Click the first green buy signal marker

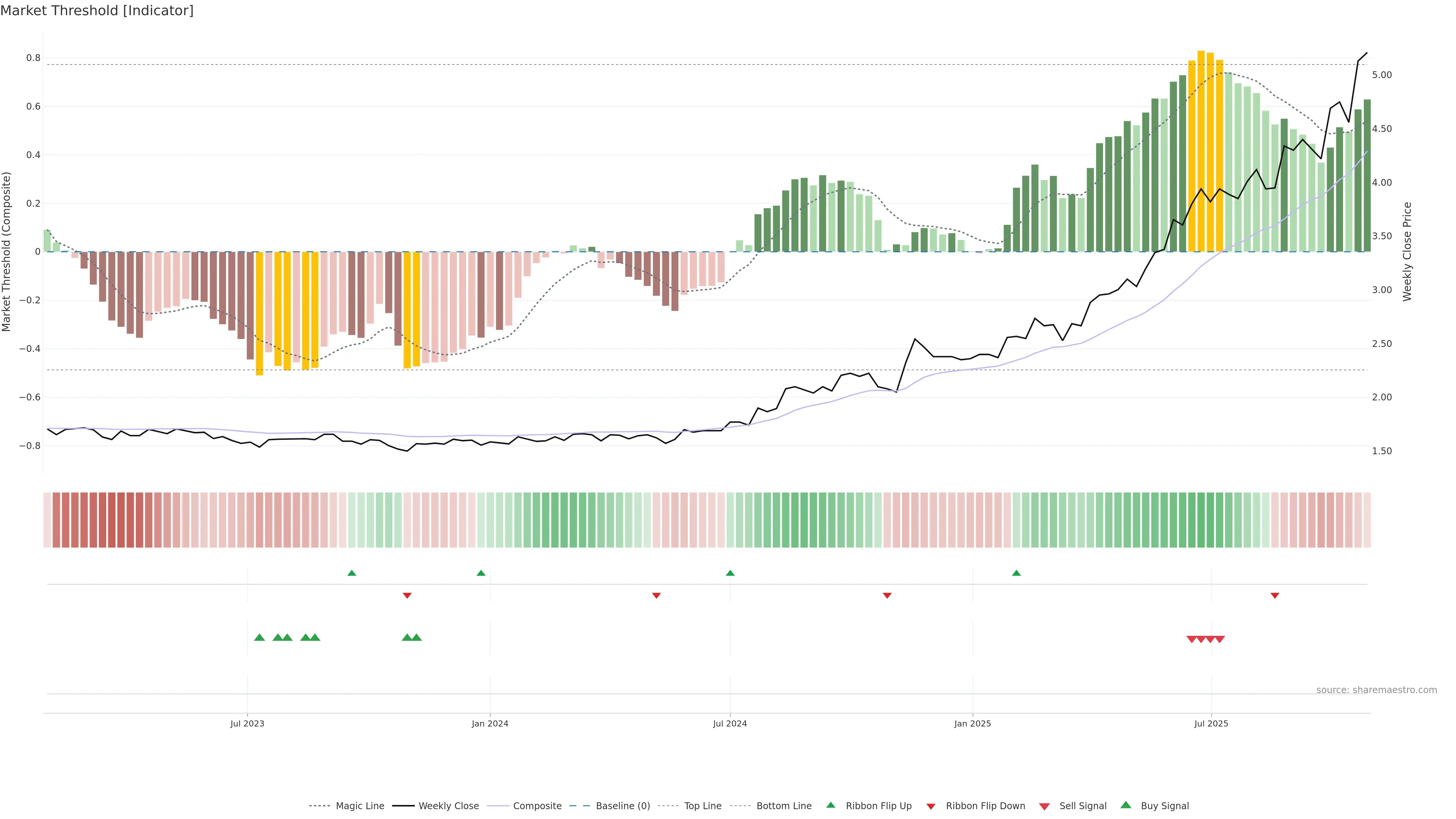pos(259,637)
